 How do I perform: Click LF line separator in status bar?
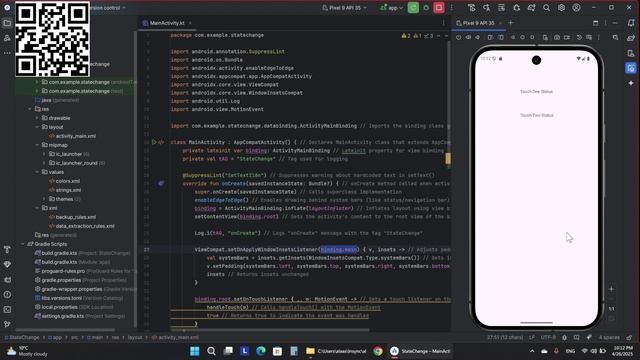[532, 338]
